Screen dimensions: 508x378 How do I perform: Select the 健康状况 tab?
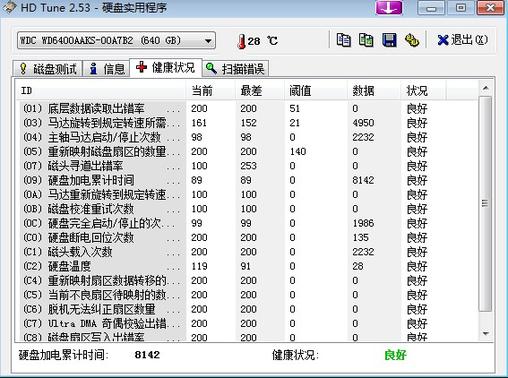[166, 68]
